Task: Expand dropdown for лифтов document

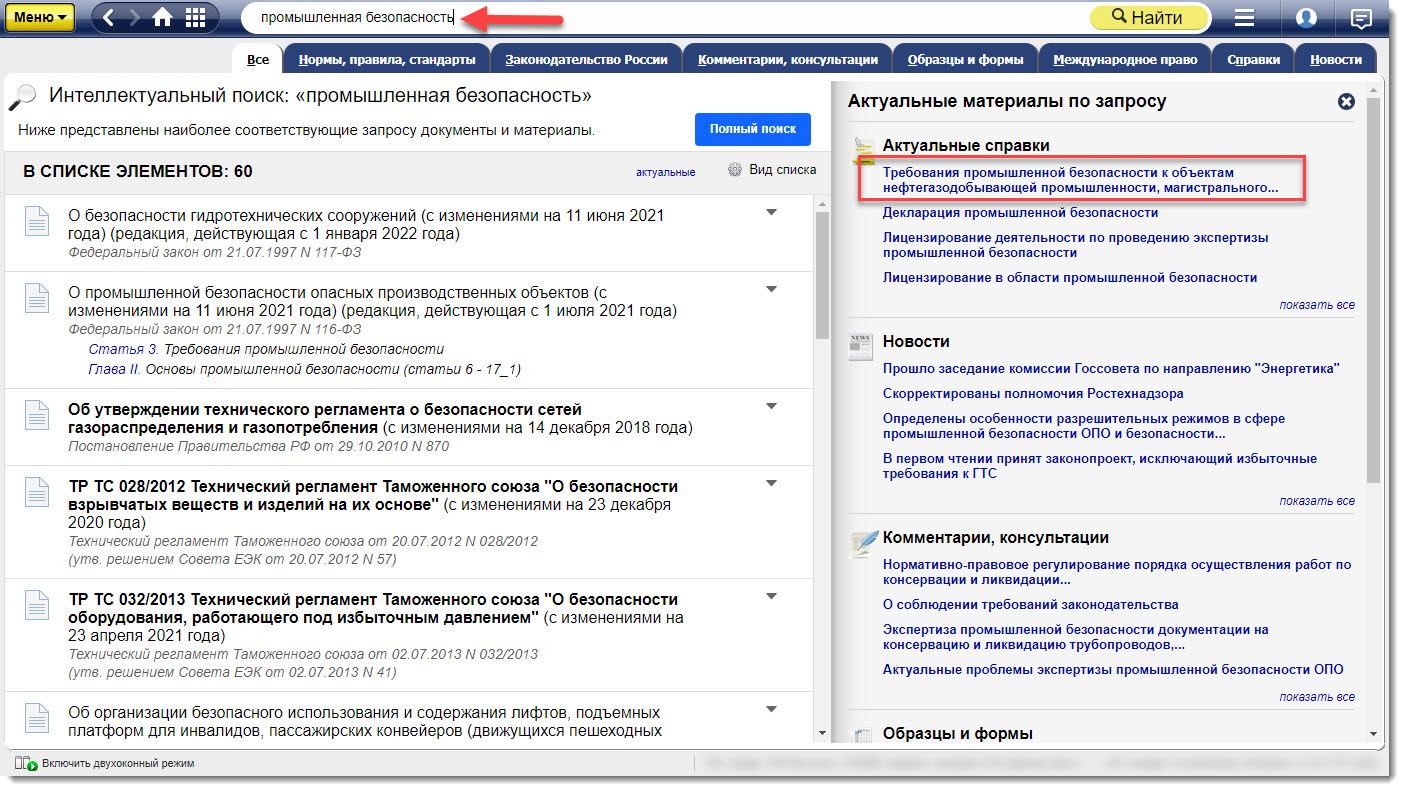Action: click(771, 710)
